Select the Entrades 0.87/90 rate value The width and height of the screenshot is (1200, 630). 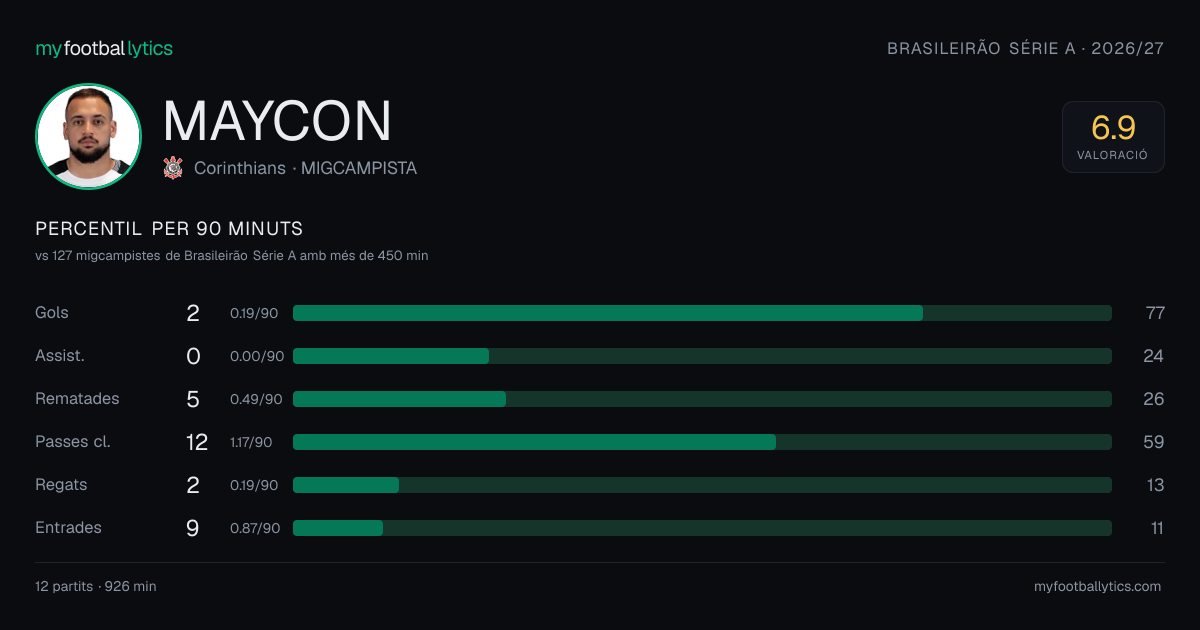[x=255, y=528]
